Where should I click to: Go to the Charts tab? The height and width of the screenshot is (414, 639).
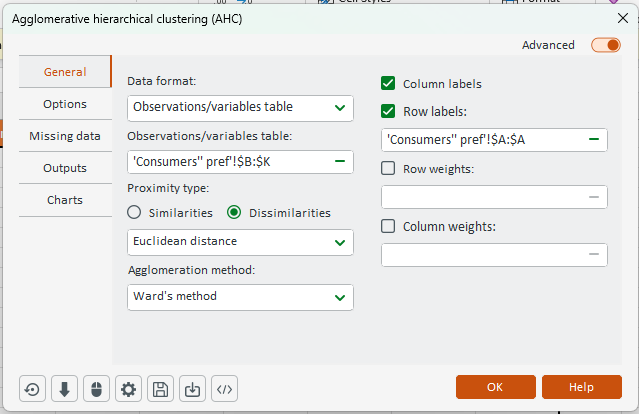[x=65, y=200]
